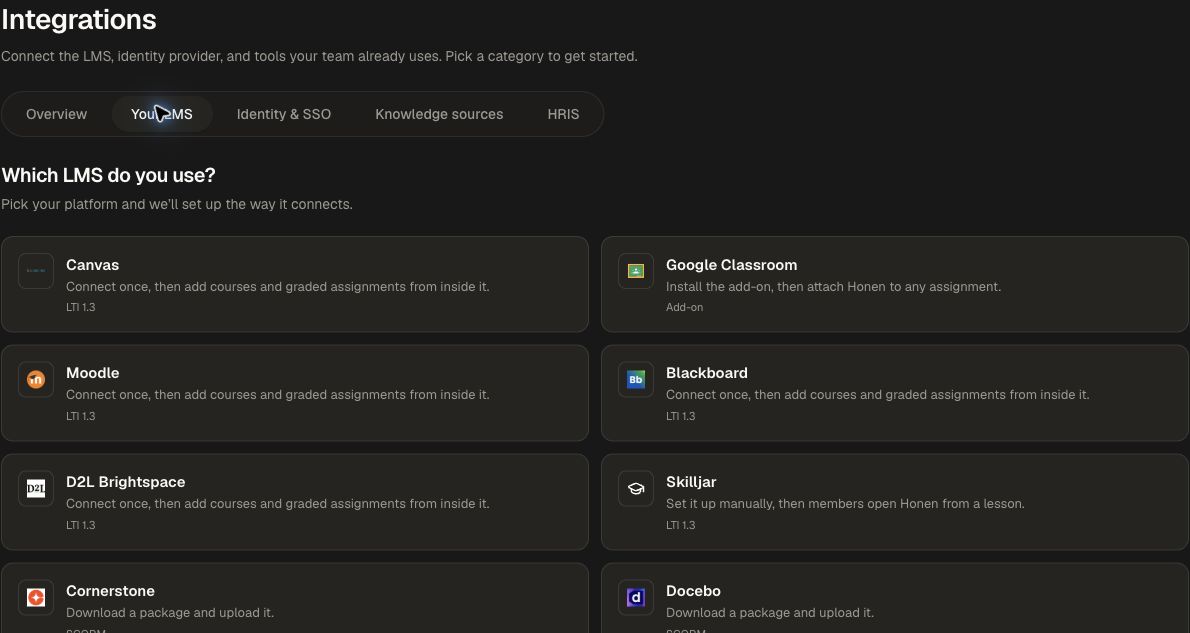Switch to the Overview tab
This screenshot has width=1190, height=633.
pyautogui.click(x=56, y=114)
